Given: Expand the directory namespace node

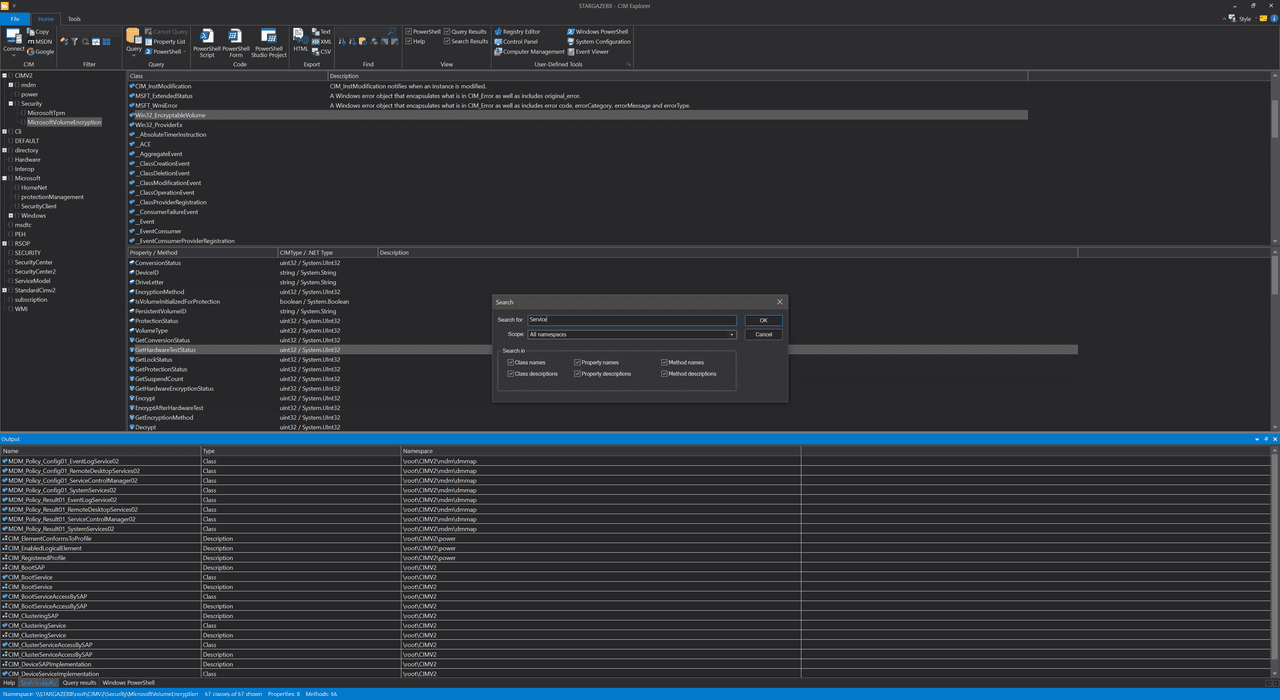Looking at the screenshot, I should click(5, 151).
